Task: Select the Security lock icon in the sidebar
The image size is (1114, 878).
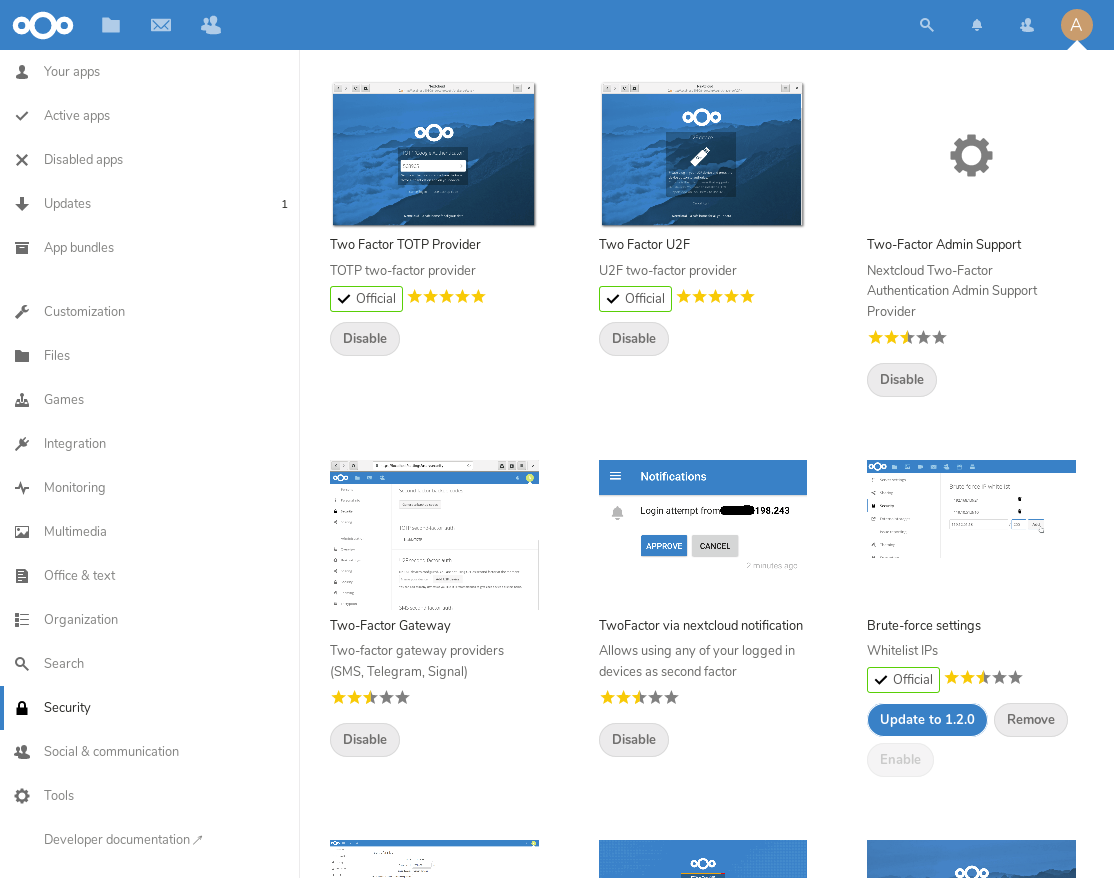Action: [22, 707]
